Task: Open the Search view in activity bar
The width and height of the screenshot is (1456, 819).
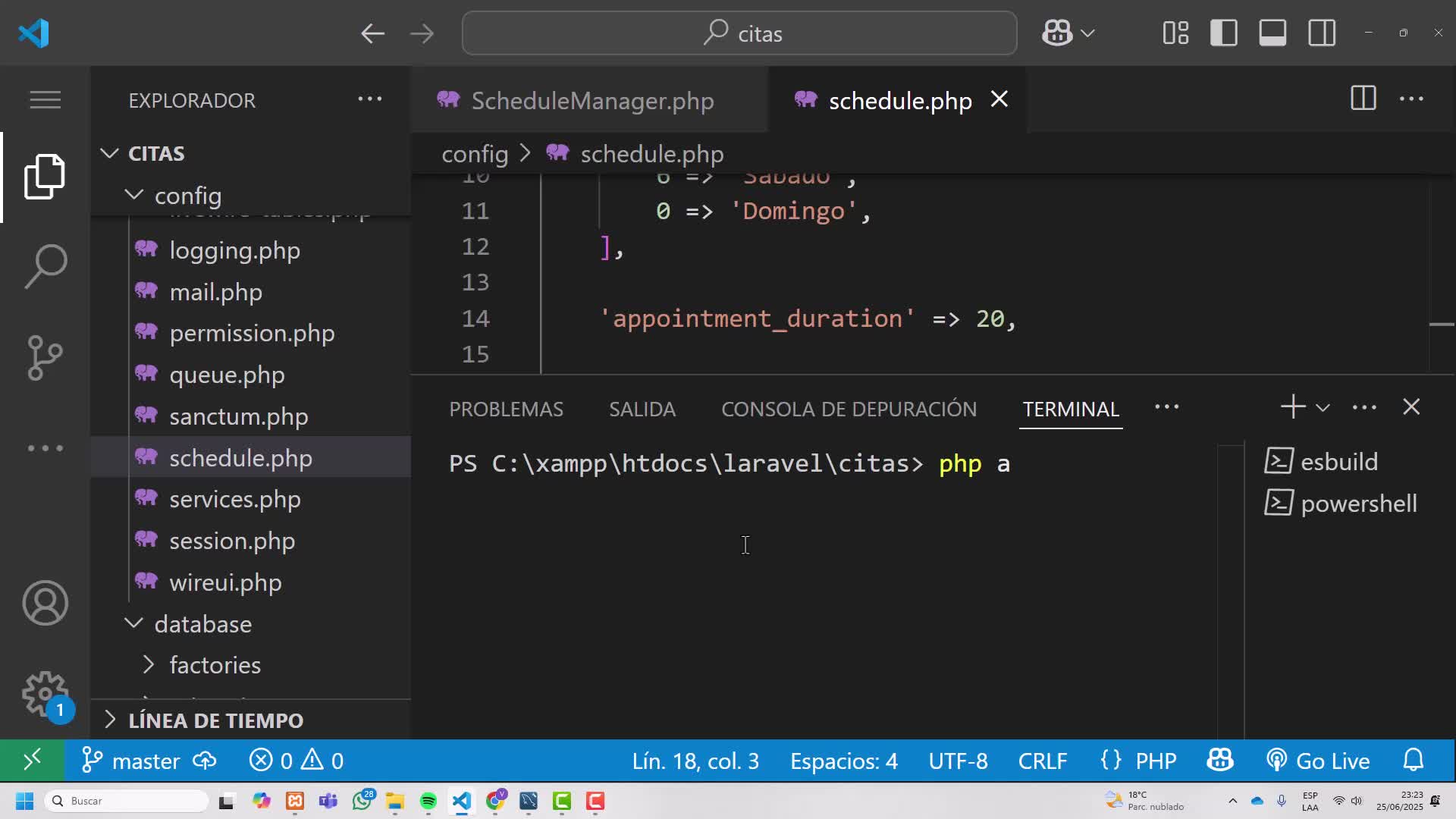Action: 45,266
